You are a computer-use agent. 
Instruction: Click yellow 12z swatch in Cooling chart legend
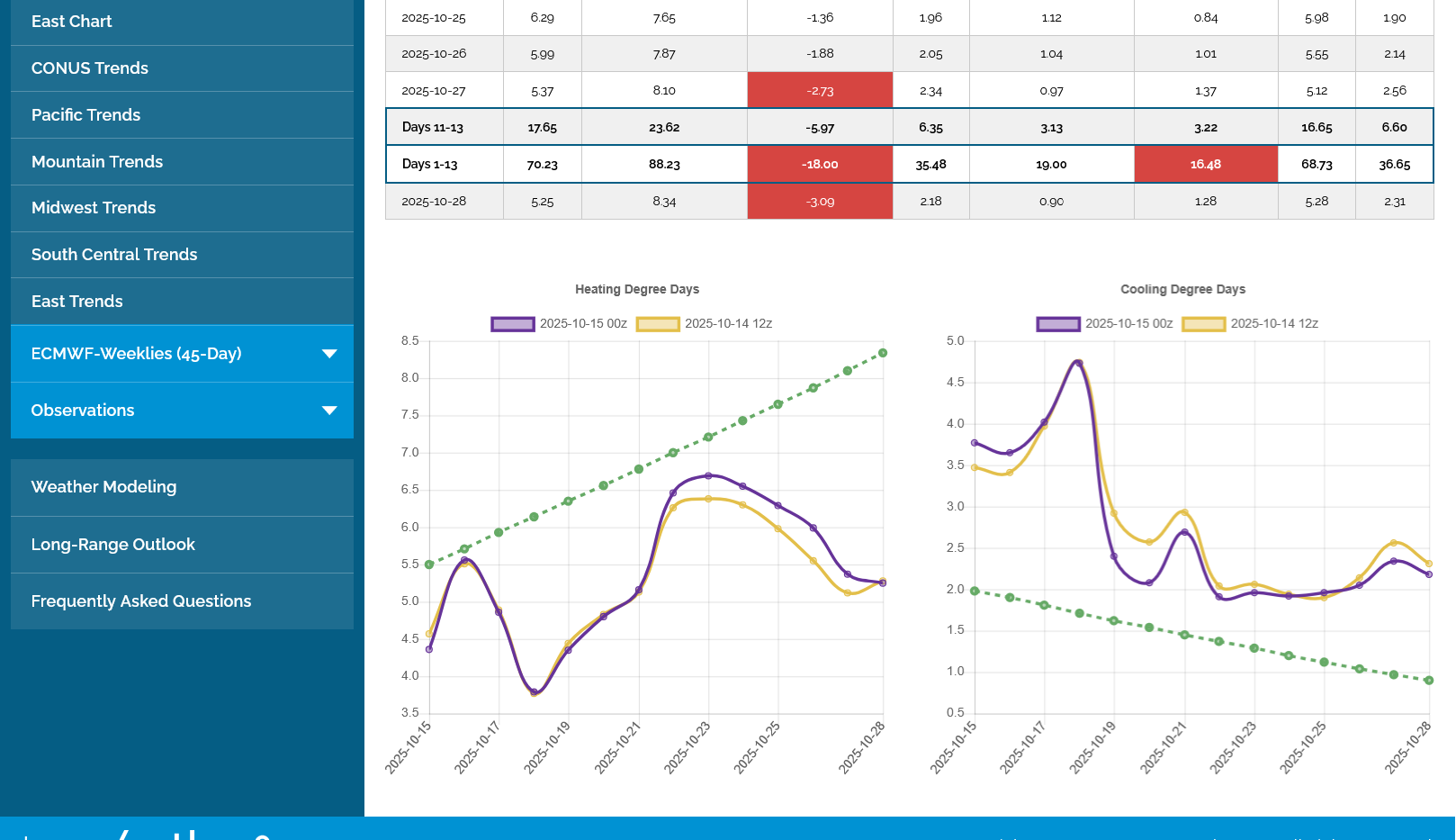click(1203, 324)
